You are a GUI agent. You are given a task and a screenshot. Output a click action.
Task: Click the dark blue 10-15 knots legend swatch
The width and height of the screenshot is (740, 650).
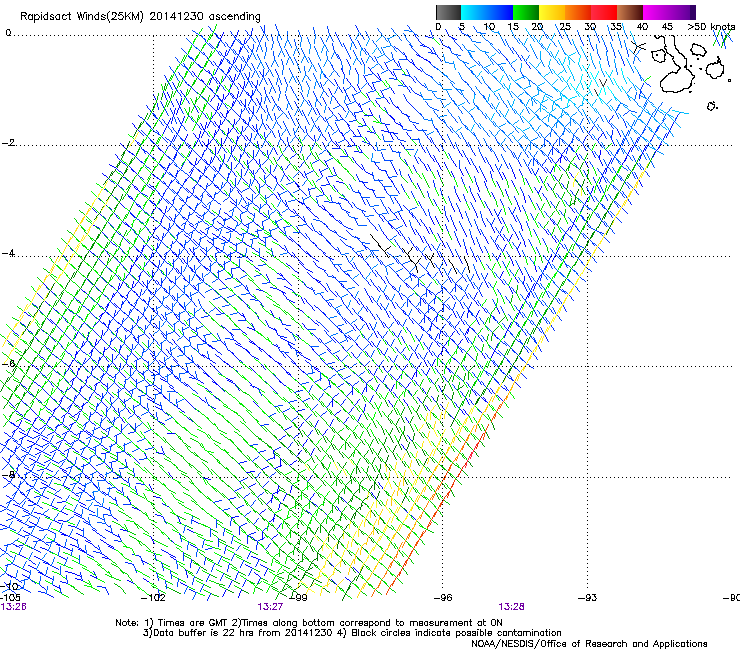500,12
